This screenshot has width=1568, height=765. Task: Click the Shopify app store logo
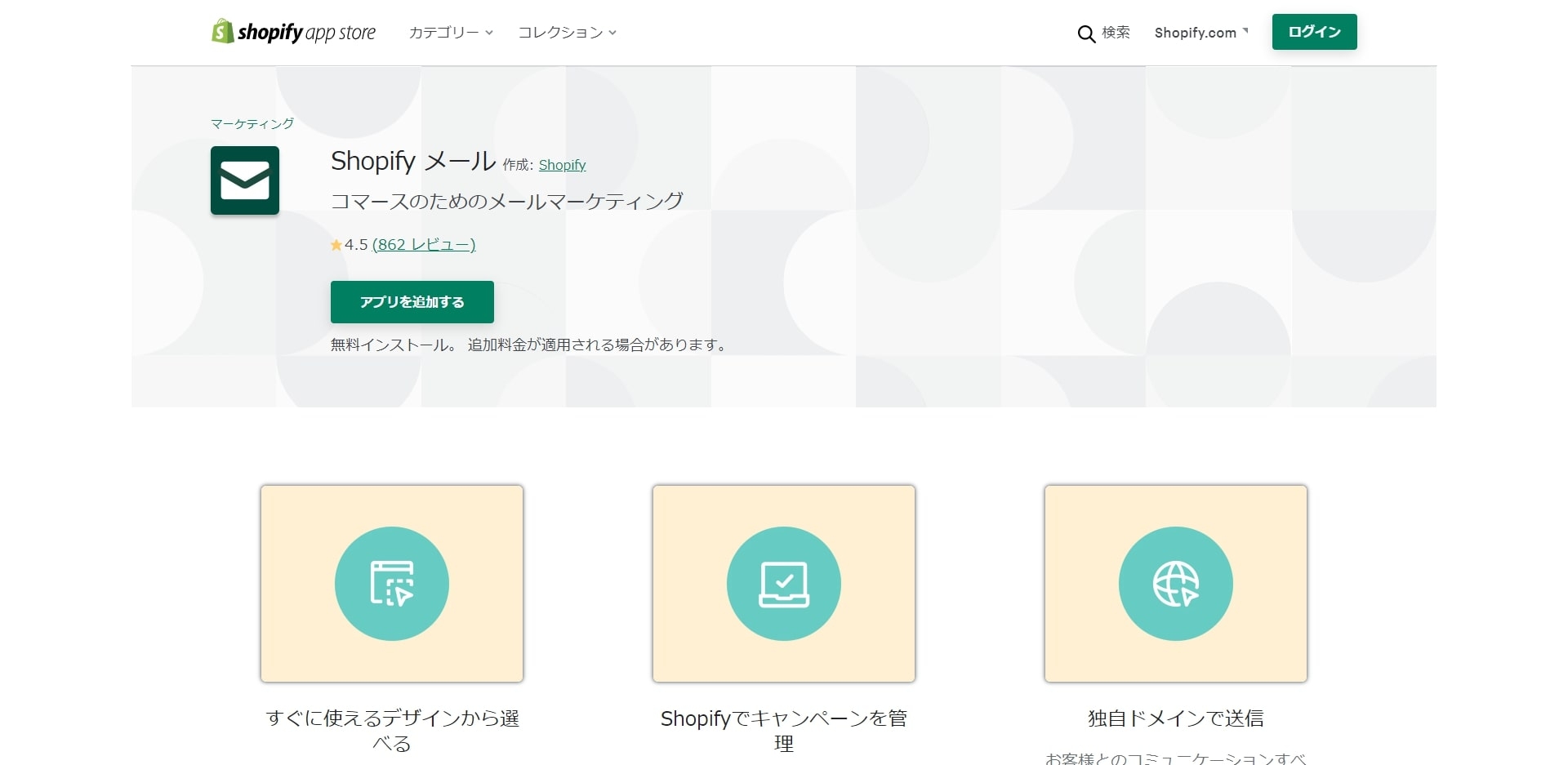(293, 32)
